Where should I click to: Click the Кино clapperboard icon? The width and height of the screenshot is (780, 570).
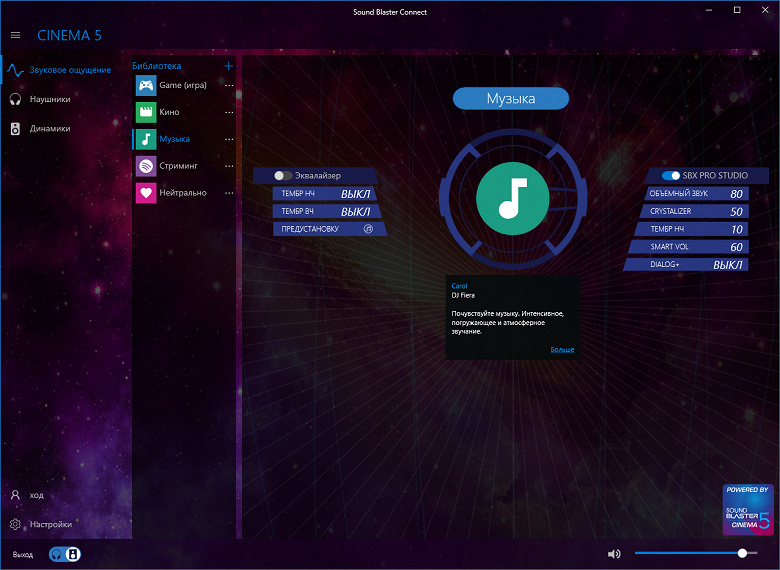[146, 112]
